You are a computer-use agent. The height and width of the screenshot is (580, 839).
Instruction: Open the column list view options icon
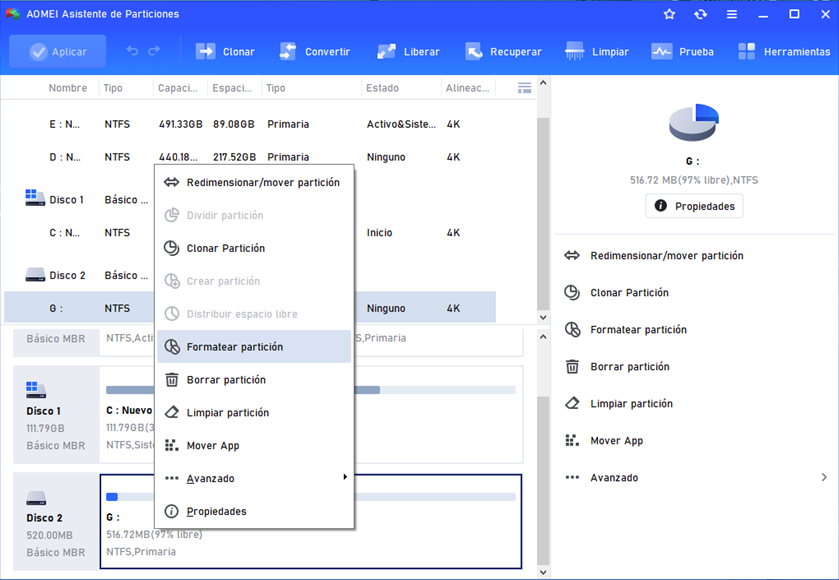pos(524,88)
